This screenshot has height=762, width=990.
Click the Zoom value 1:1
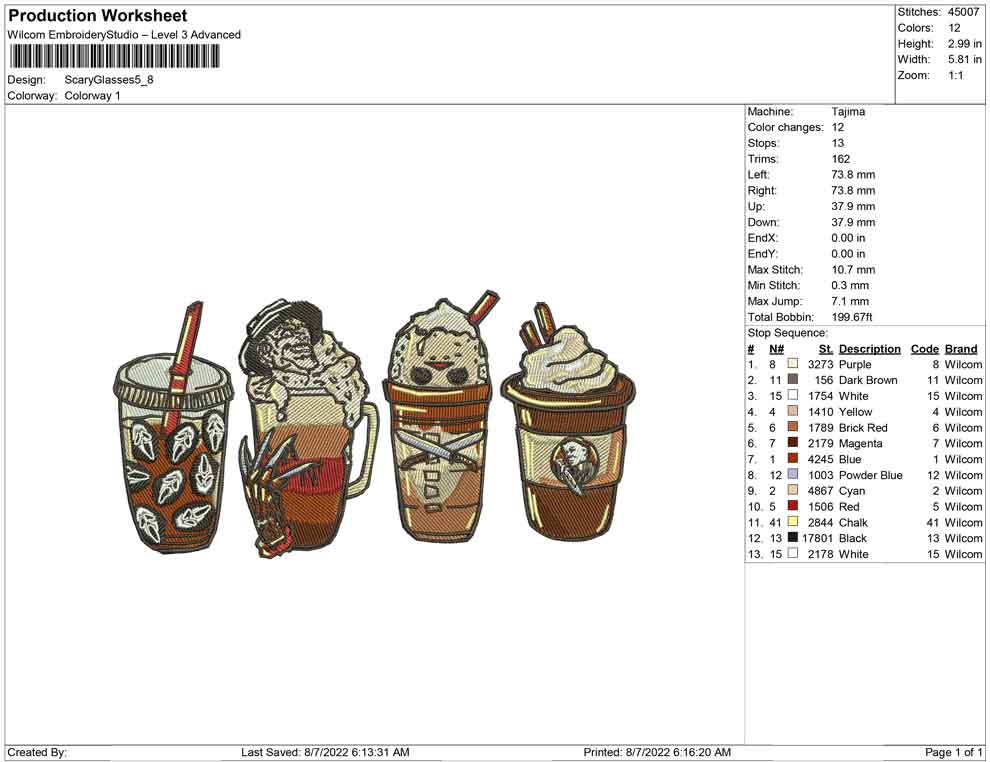[955, 75]
